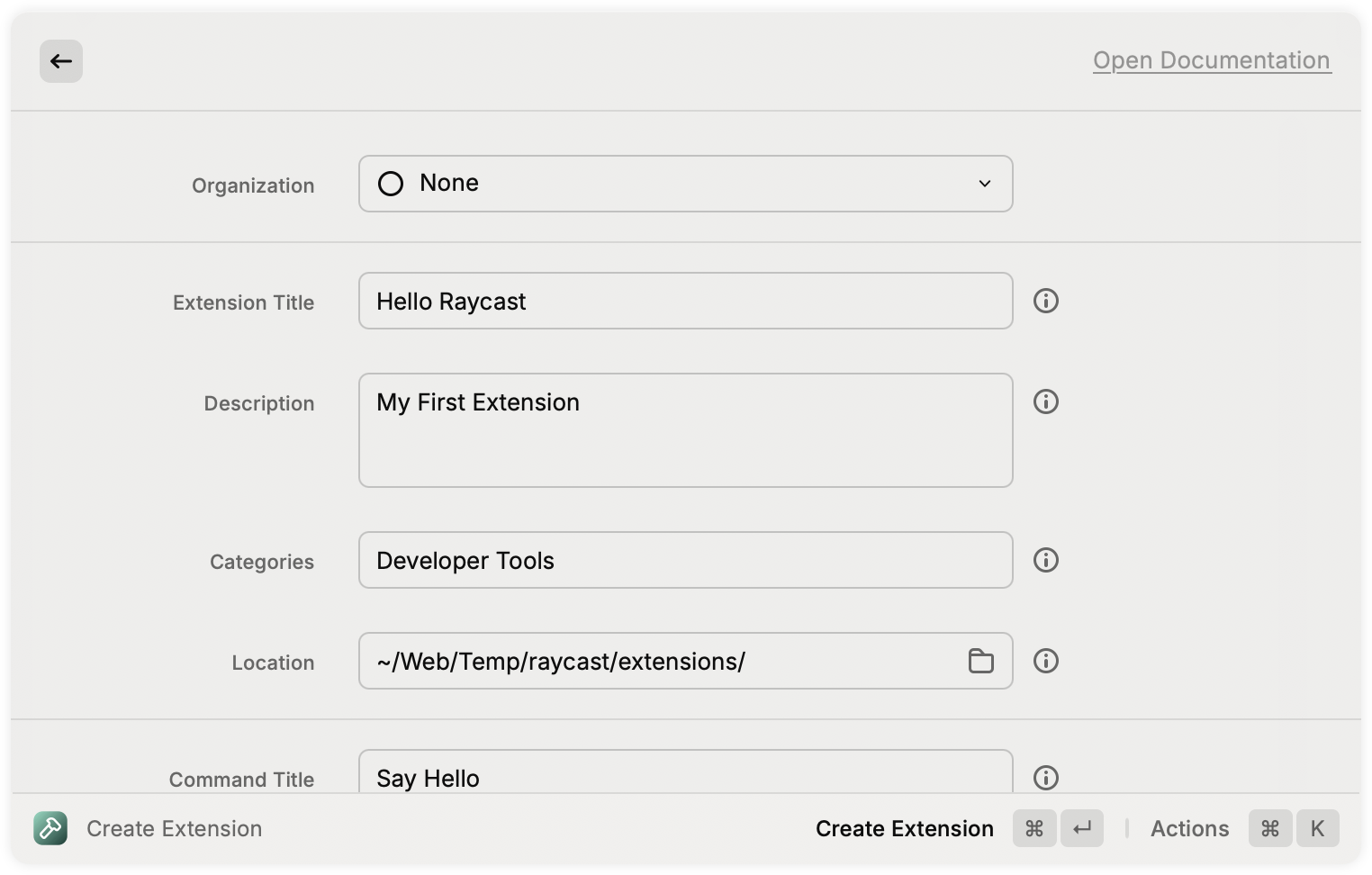This screenshot has height=875, width=1372.
Task: Click the K shortcut key badge
Action: 1317,828
